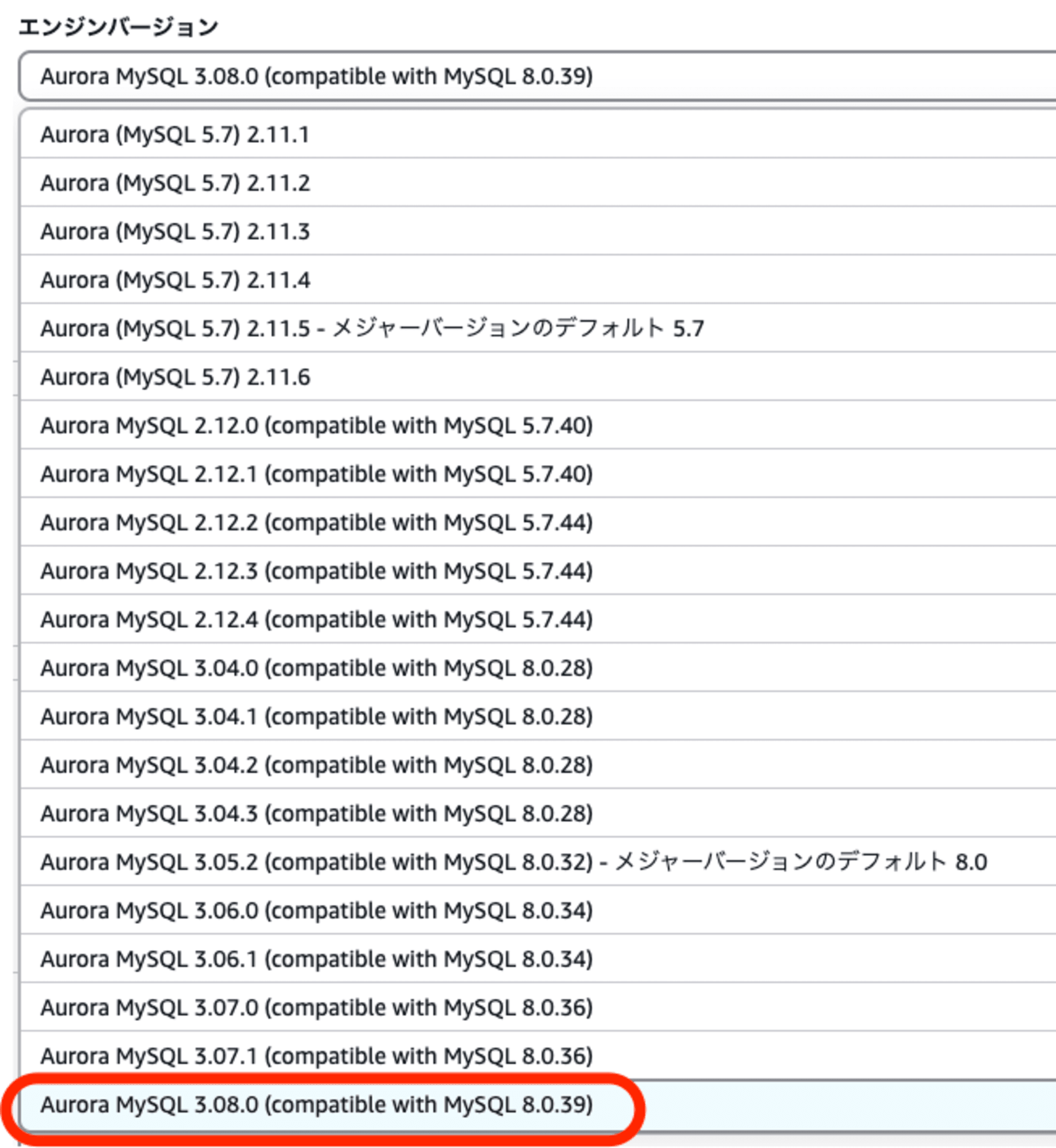Pick Aurora MySQL 3.06.1 version
The image size is (1056, 1148).
(x=538, y=959)
